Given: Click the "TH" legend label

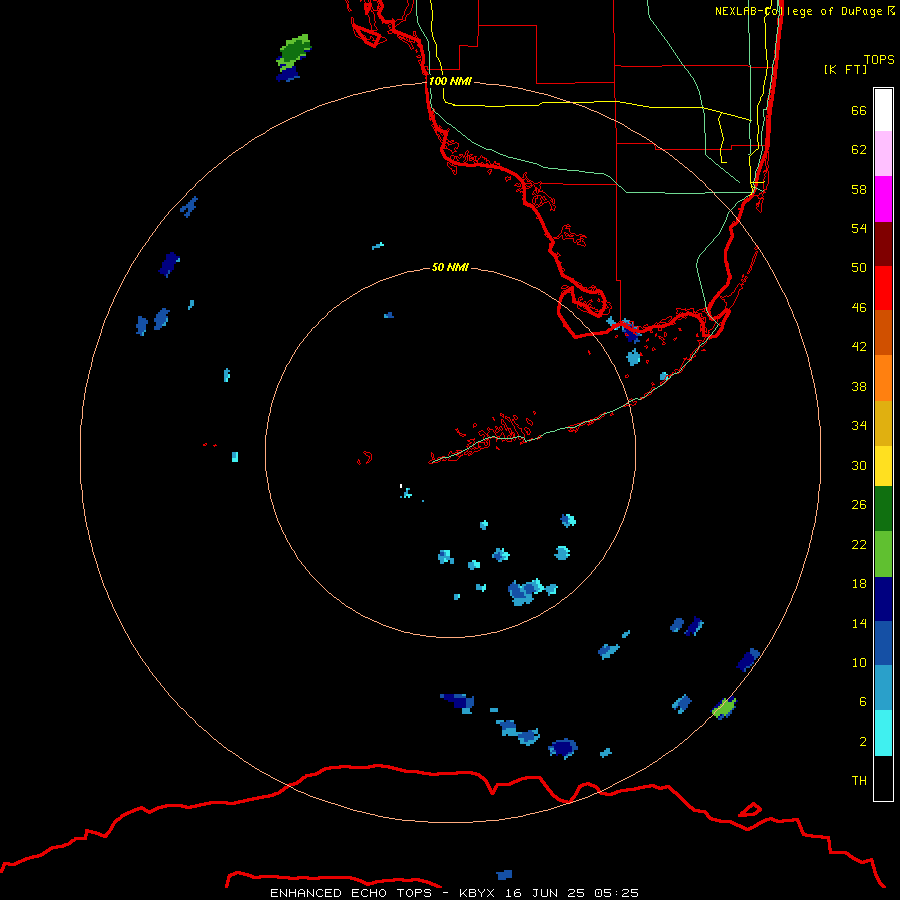Looking at the screenshot, I should click(x=859, y=781).
